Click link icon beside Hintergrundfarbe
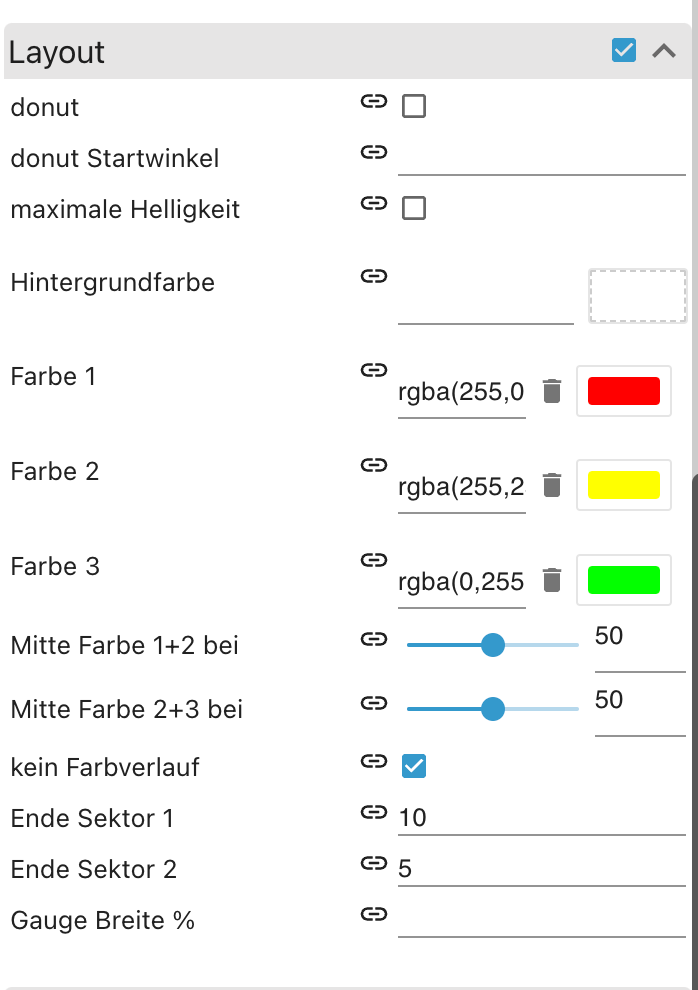 point(373,276)
